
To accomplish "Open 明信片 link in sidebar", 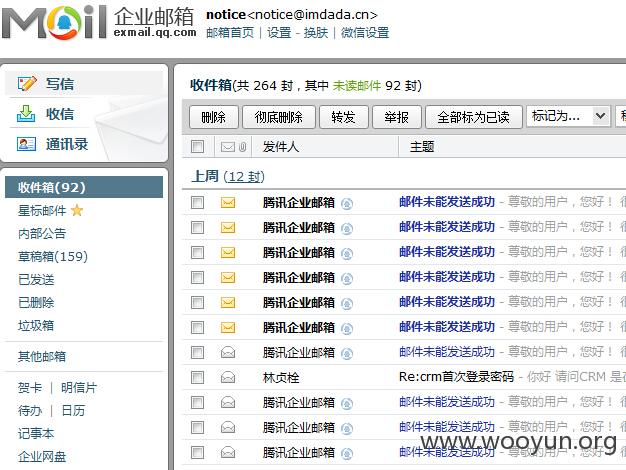I will coord(79,387).
